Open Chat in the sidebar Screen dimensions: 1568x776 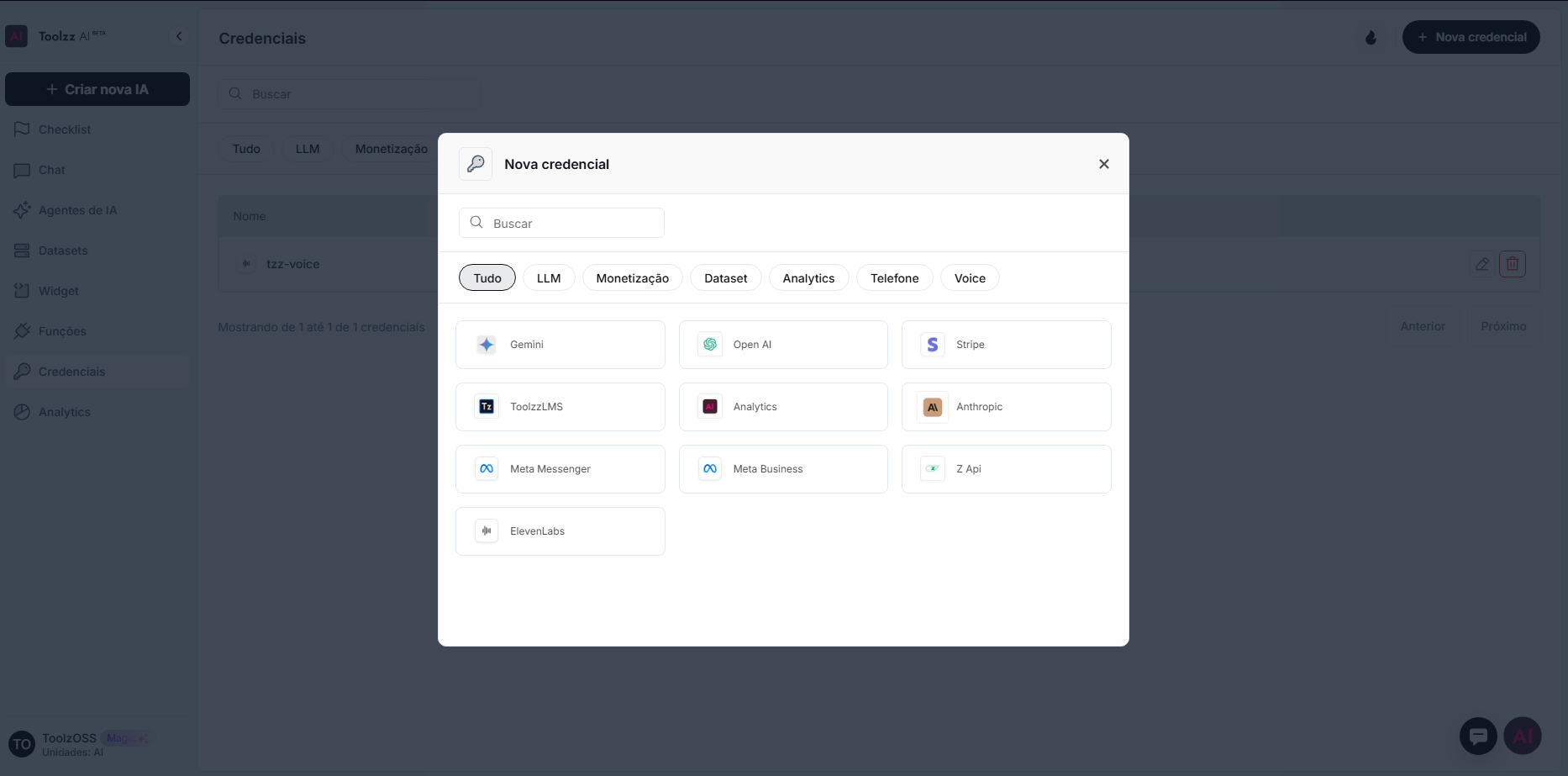coord(97,170)
